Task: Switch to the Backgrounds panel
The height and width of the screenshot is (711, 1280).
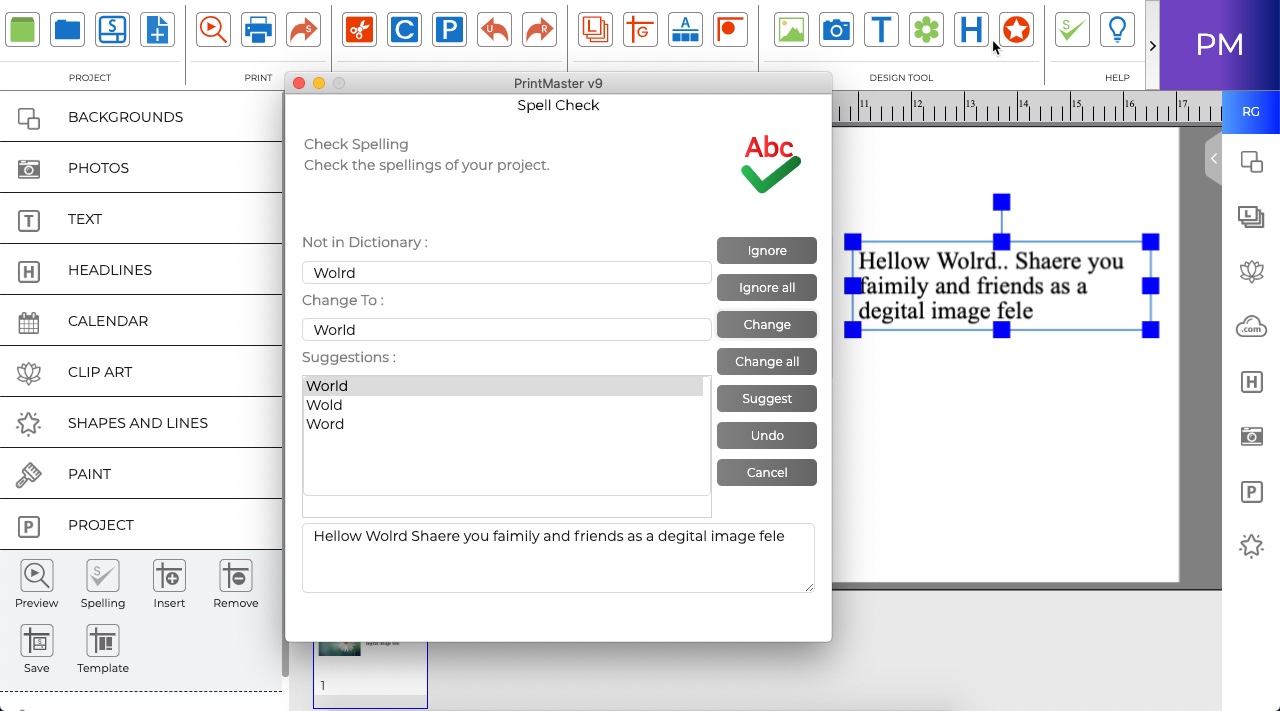Action: click(125, 117)
